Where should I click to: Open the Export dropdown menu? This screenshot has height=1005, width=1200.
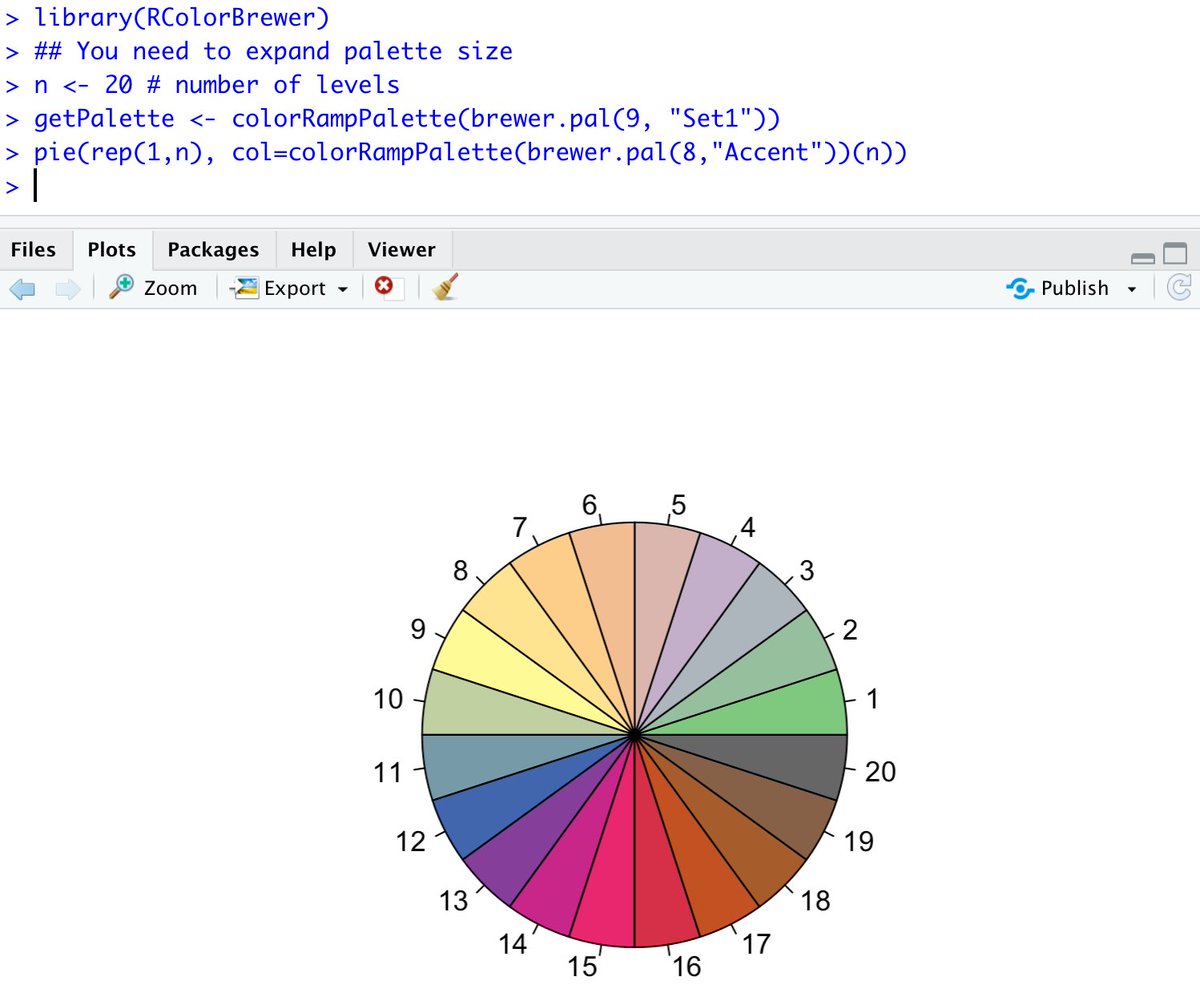tap(290, 288)
